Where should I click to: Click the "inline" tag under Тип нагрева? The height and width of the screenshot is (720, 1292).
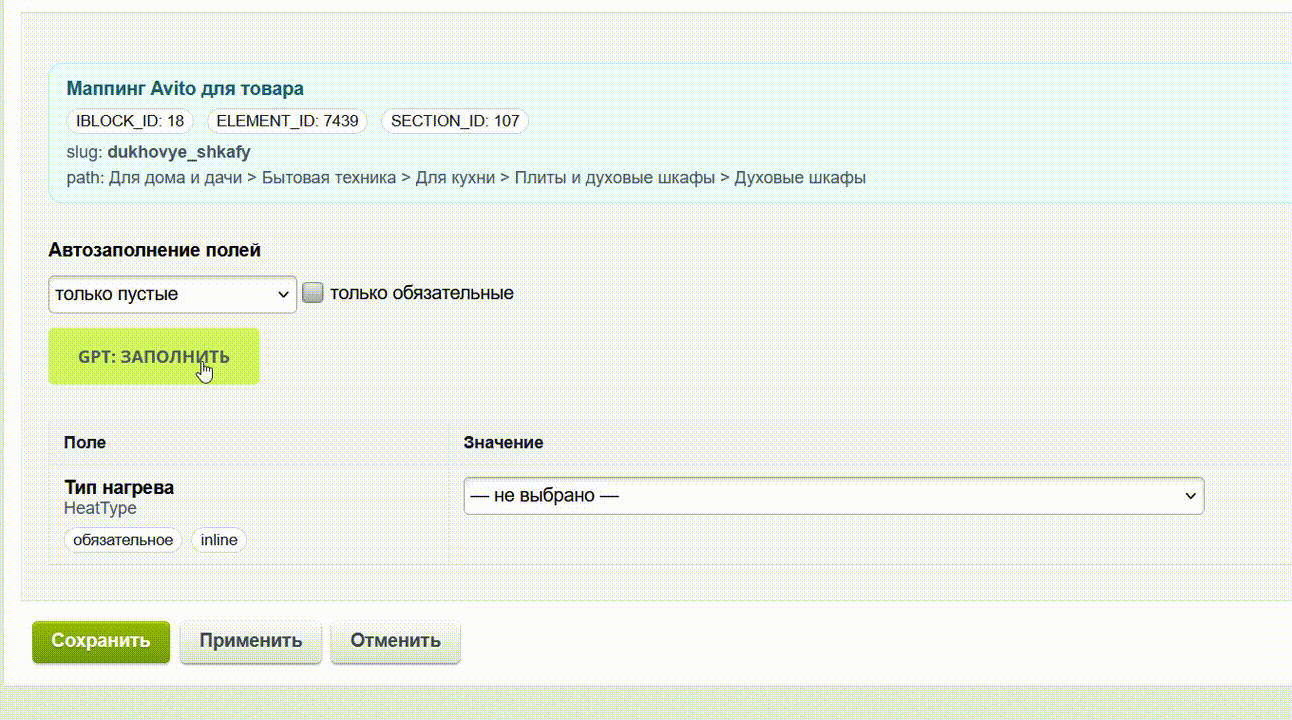(219, 540)
